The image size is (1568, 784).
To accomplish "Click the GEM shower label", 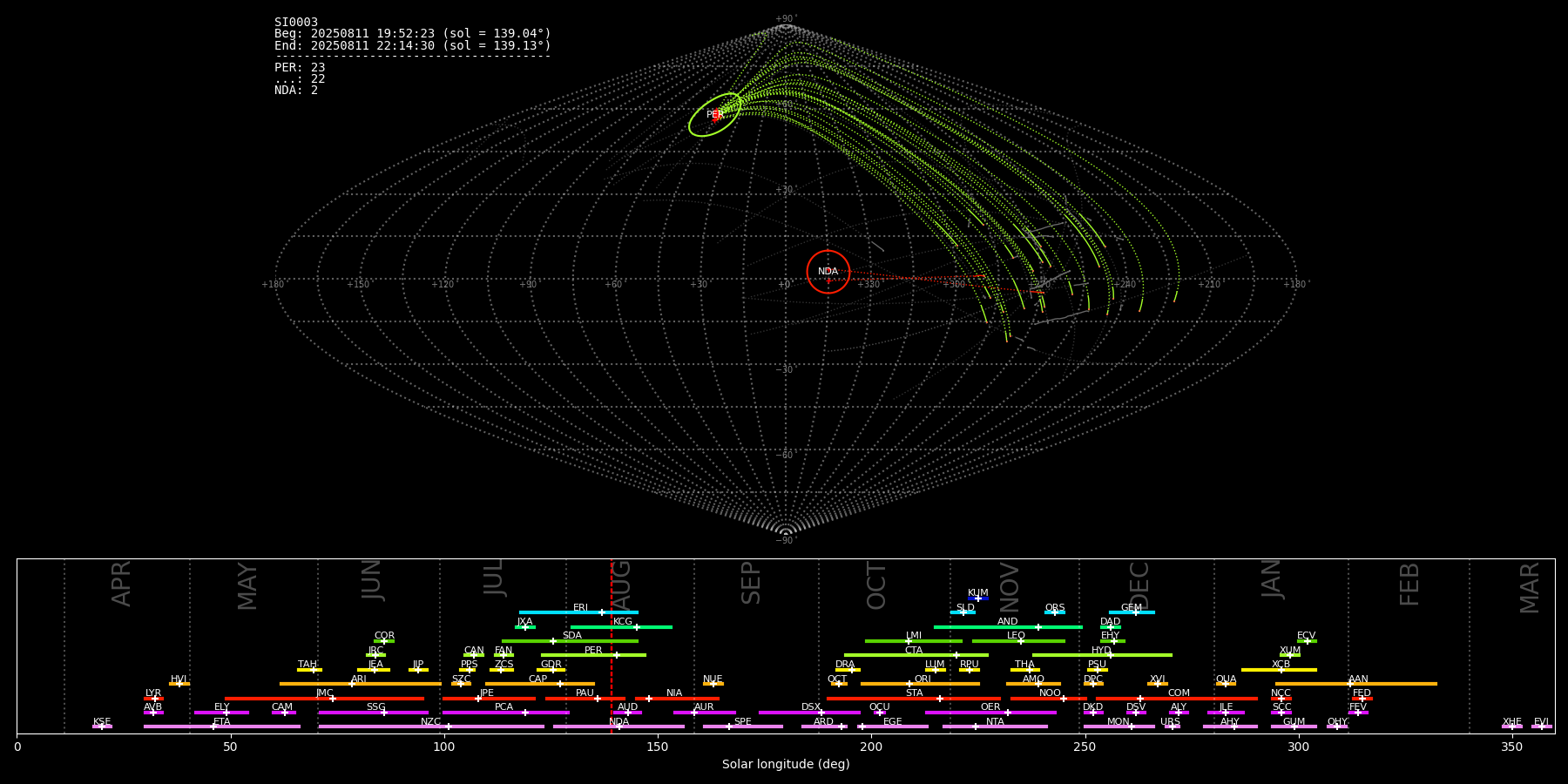I will (x=1132, y=608).
